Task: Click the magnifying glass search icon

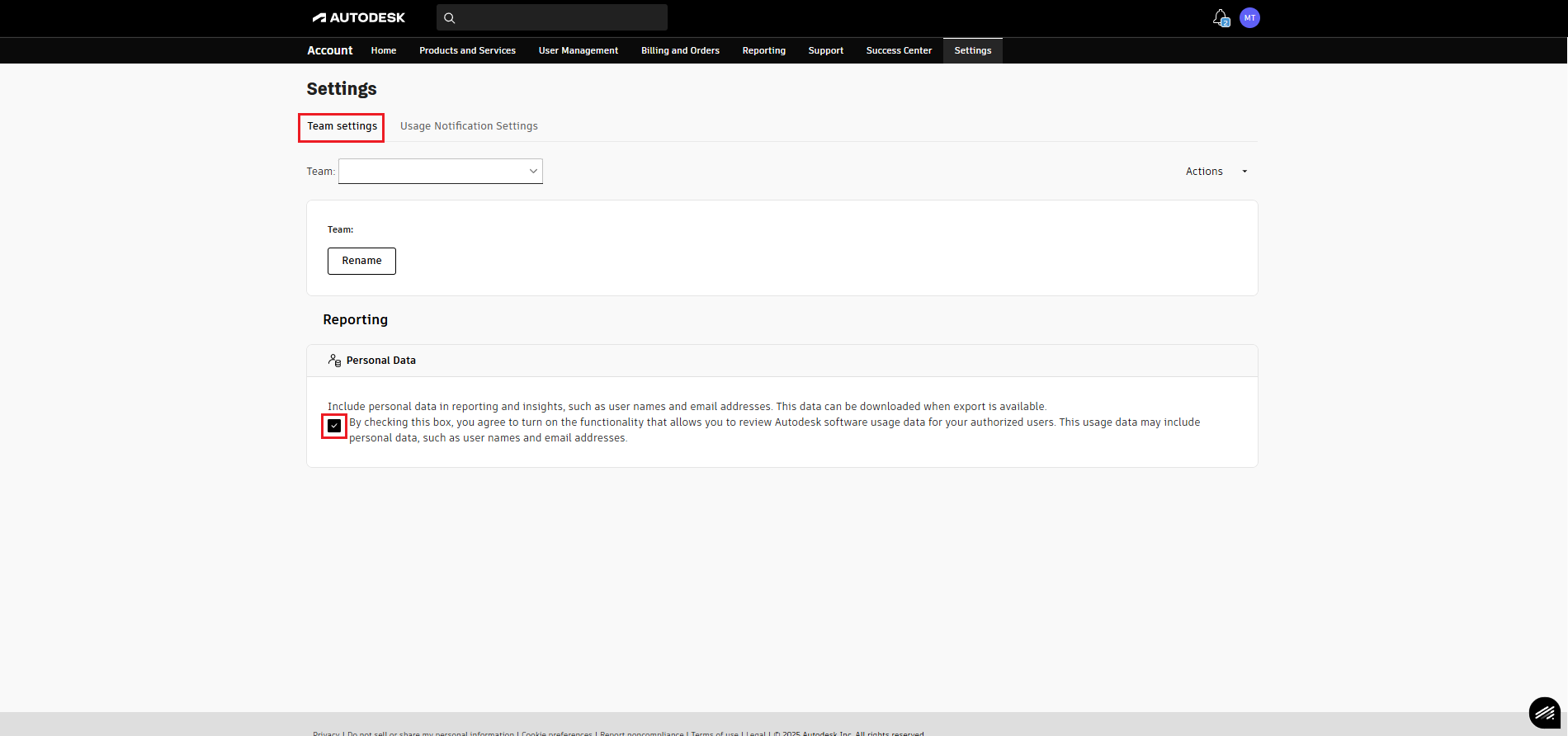Action: (450, 17)
